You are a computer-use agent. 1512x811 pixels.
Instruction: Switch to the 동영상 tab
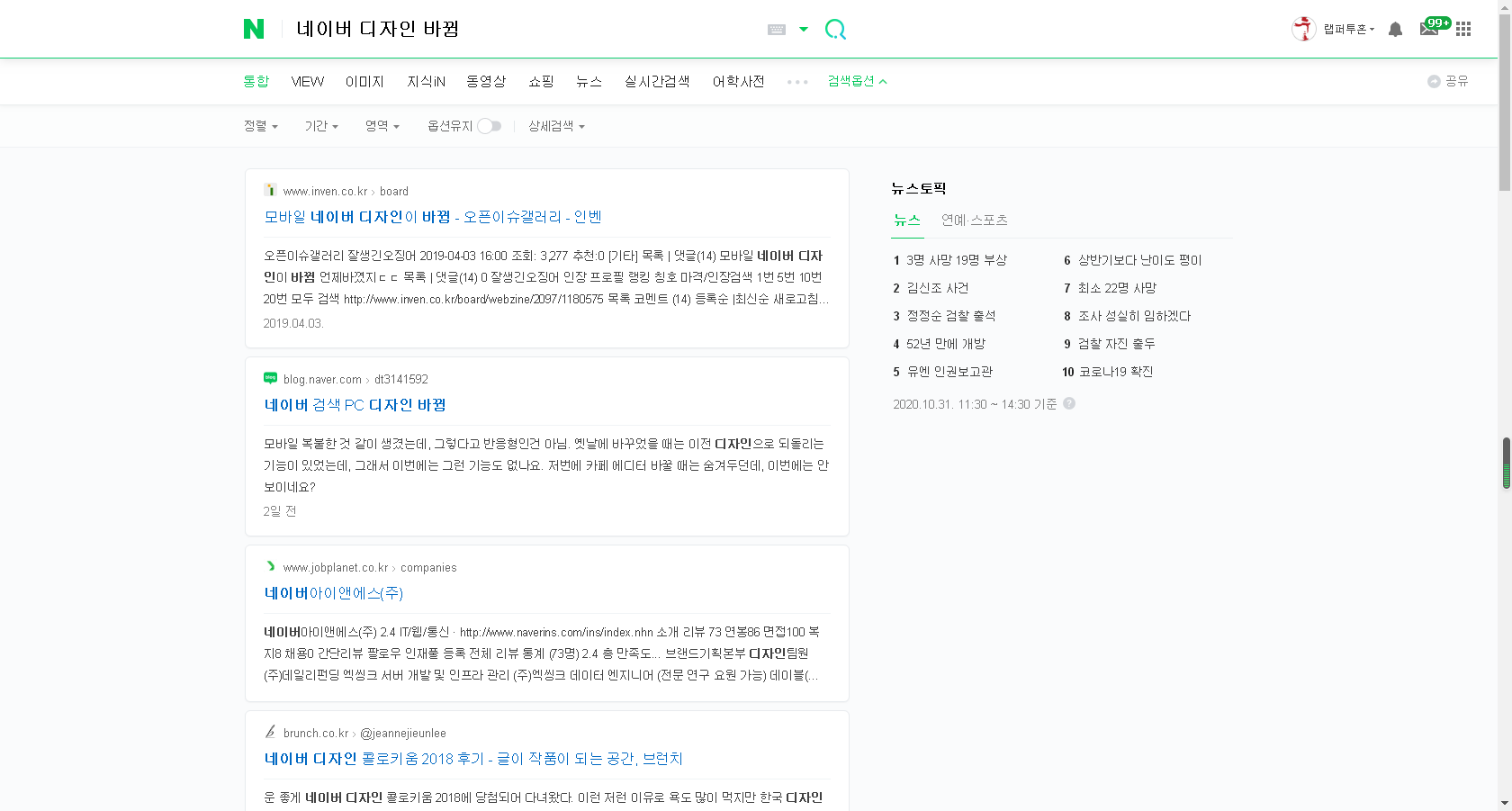486,81
